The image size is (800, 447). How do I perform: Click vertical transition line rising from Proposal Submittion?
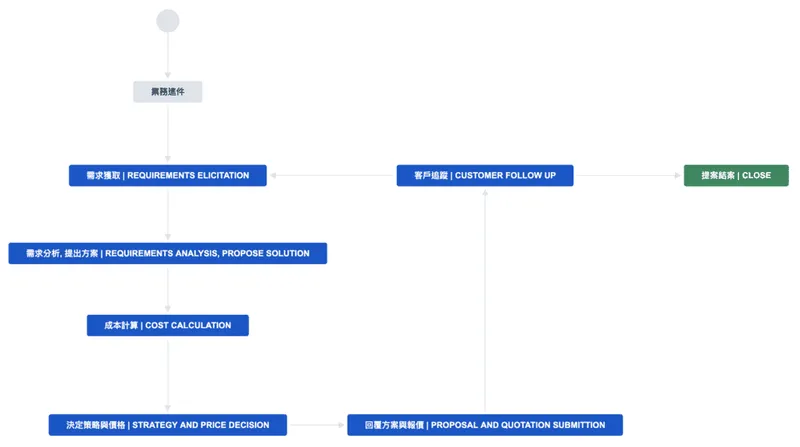[485, 300]
